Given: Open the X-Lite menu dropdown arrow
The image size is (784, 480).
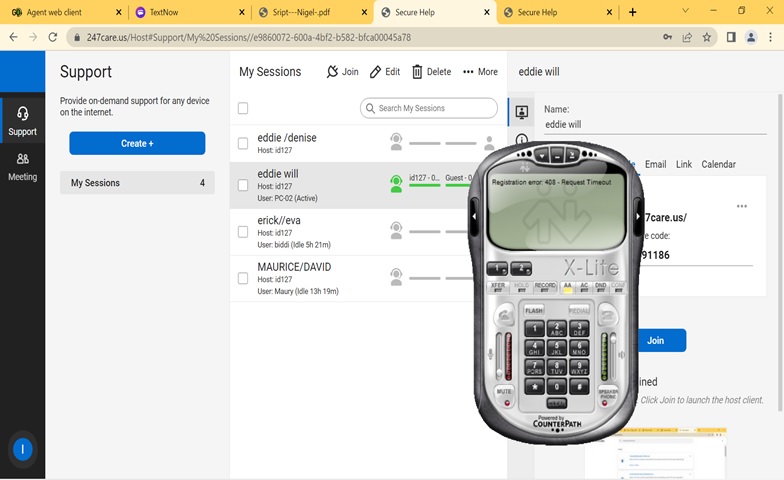Looking at the screenshot, I should click(x=542, y=156).
